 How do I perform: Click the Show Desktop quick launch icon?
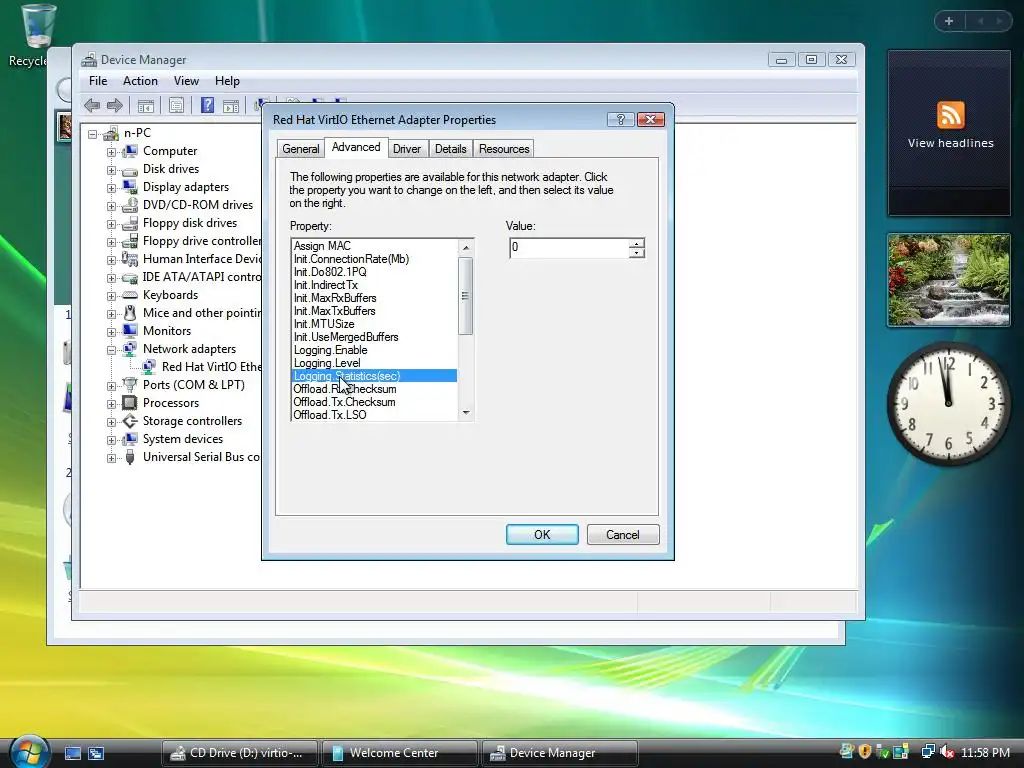click(72, 753)
